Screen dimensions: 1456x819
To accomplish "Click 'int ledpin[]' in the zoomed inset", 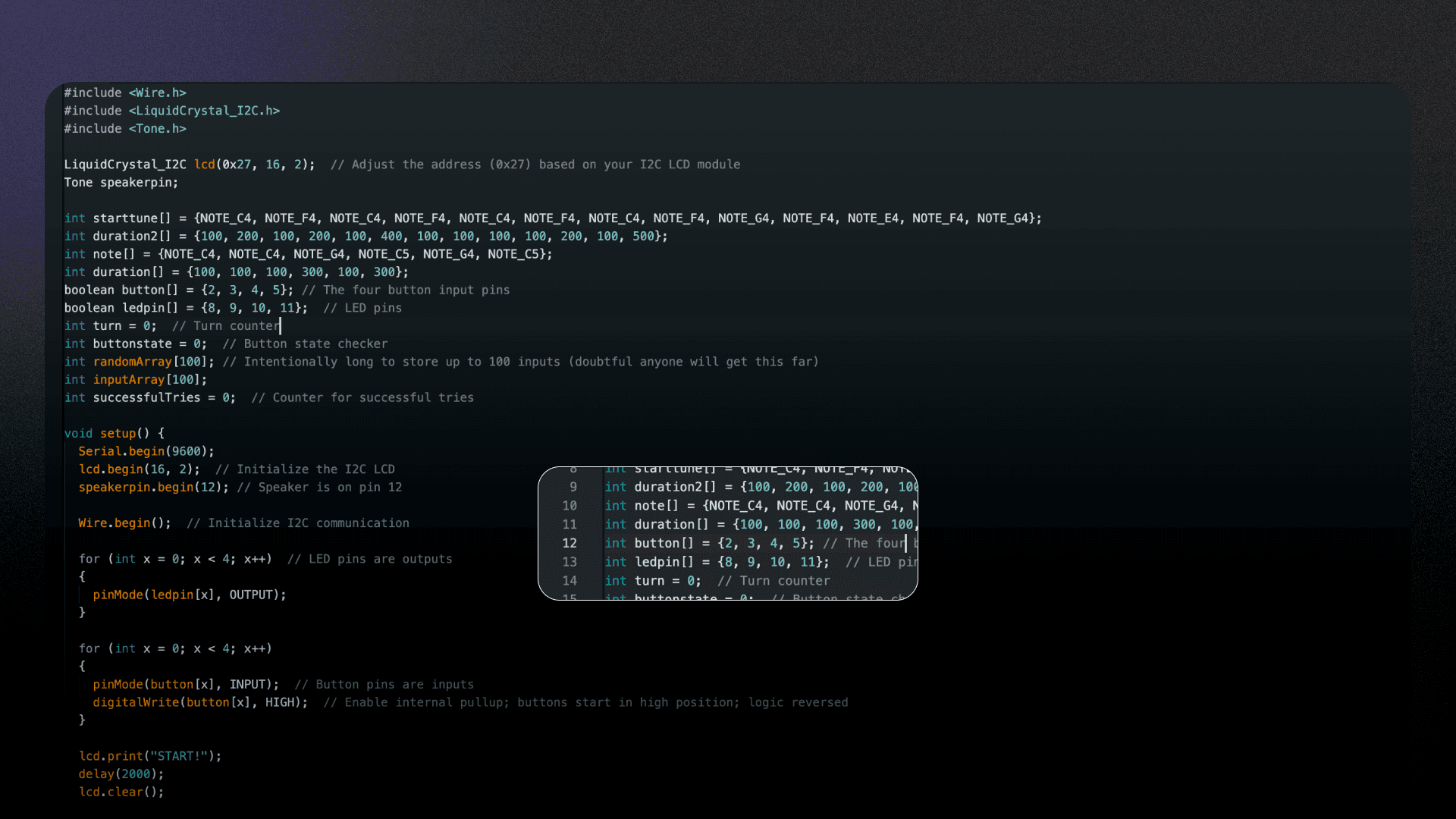I will pyautogui.click(x=649, y=562).
